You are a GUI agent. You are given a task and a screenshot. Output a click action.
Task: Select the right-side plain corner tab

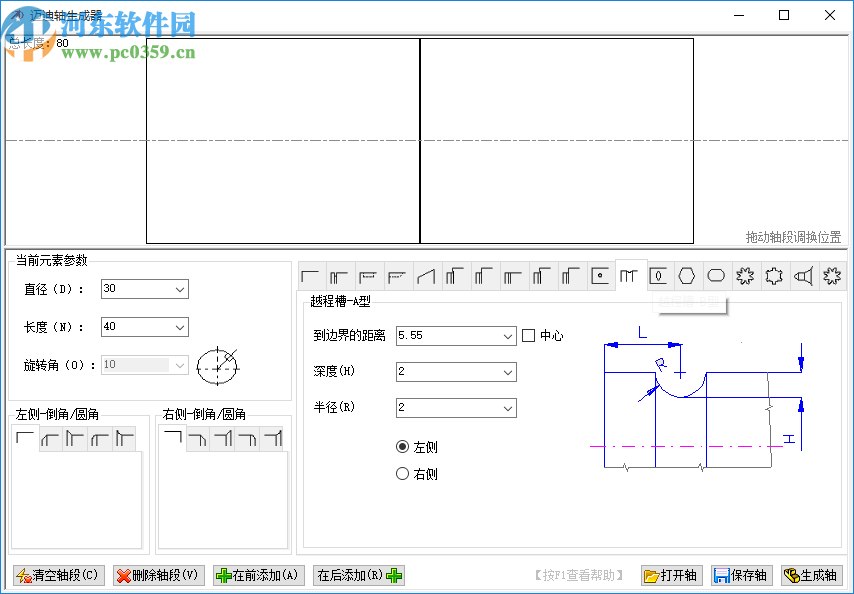pos(172,438)
